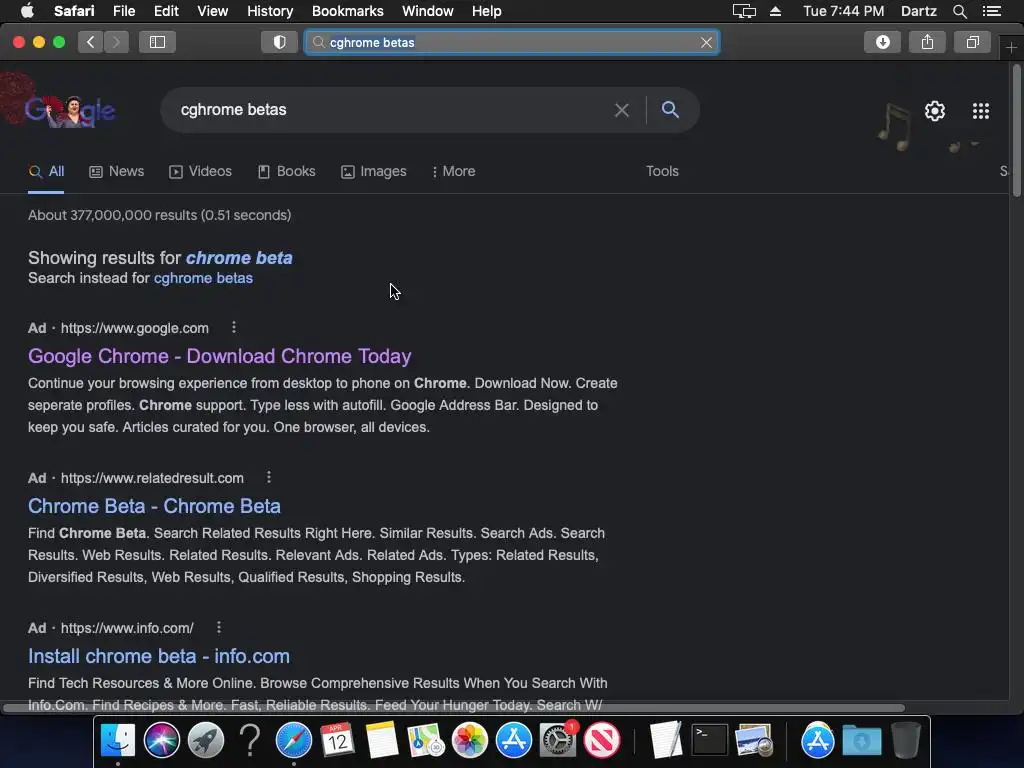Open the Bookmarks menu
This screenshot has width=1024, height=768.
[347, 11]
